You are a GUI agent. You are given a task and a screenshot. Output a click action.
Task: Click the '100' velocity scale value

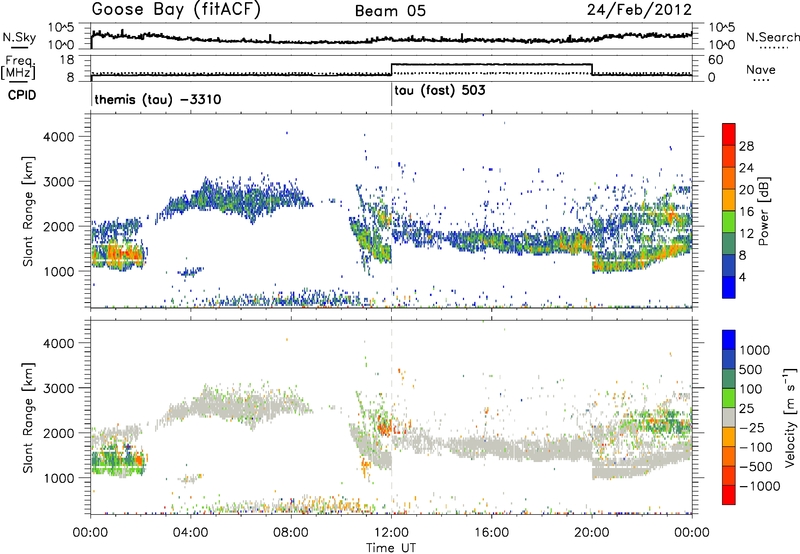click(751, 389)
